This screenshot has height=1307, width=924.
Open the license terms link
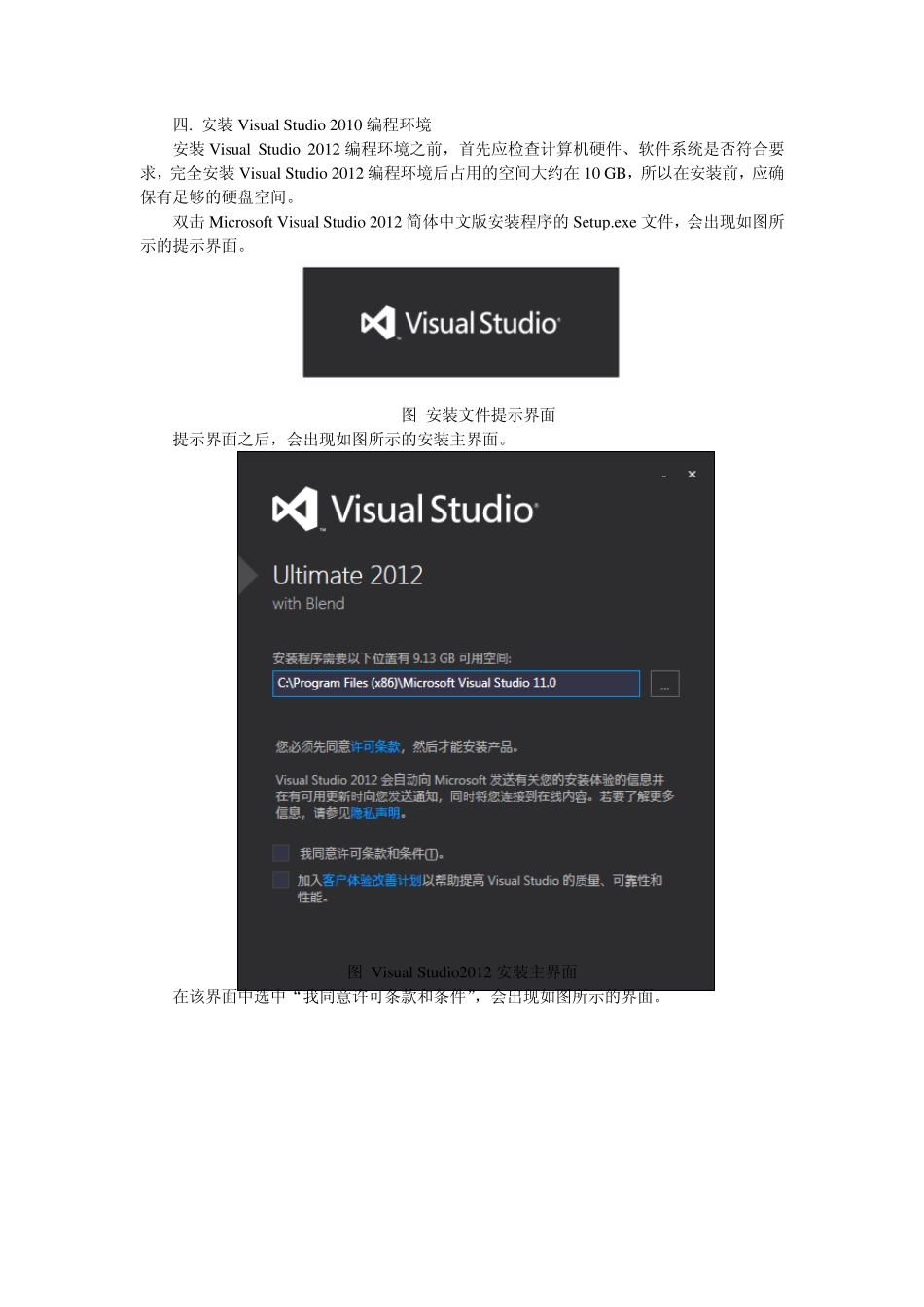coord(375,747)
